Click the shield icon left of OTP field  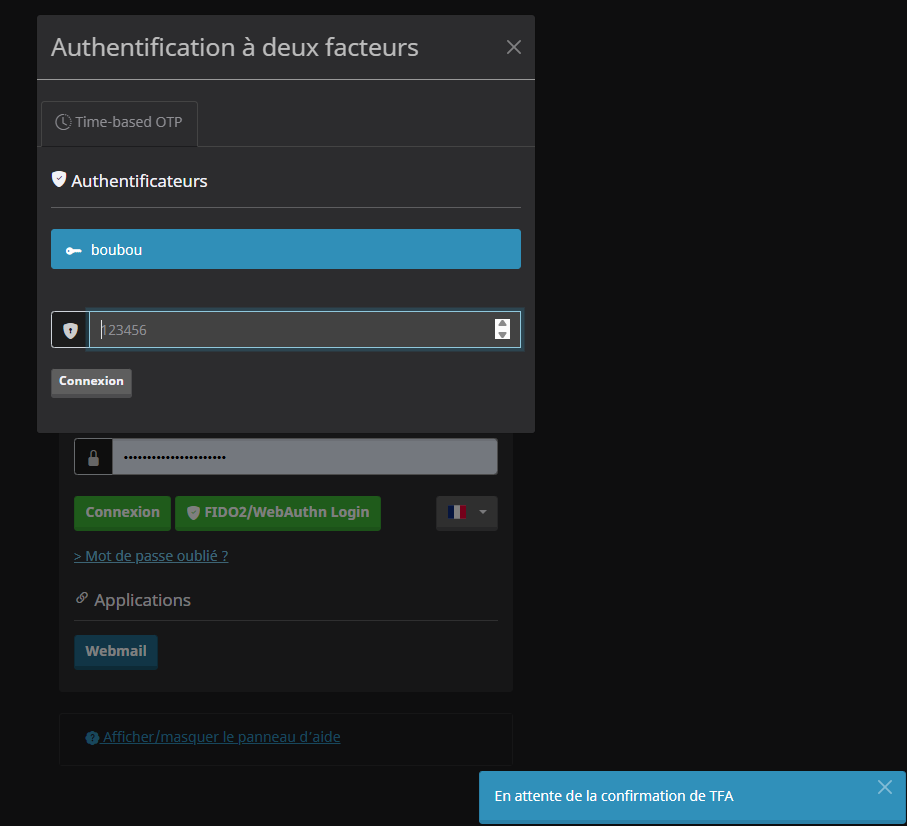(70, 330)
